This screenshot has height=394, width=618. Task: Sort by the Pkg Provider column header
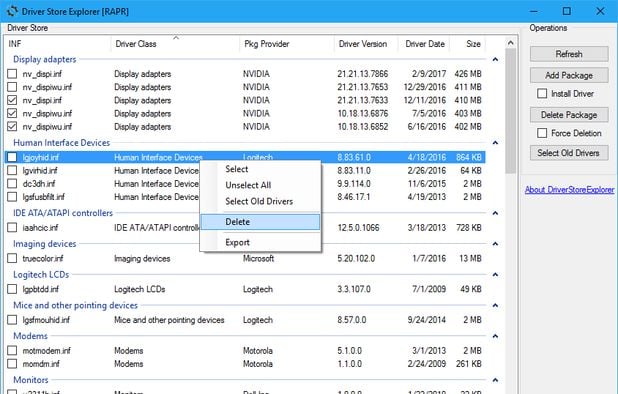(287, 44)
